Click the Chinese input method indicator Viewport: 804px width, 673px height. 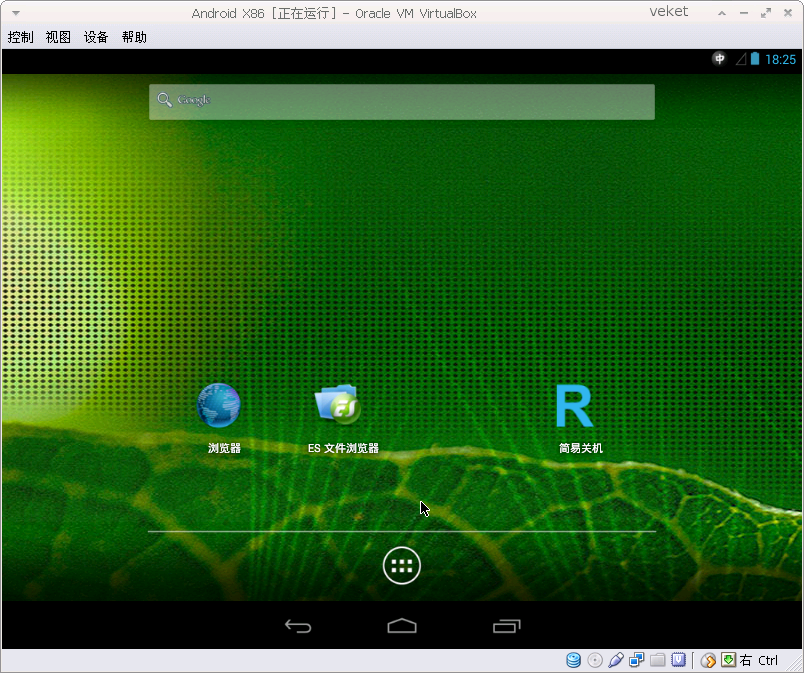[x=719, y=59]
